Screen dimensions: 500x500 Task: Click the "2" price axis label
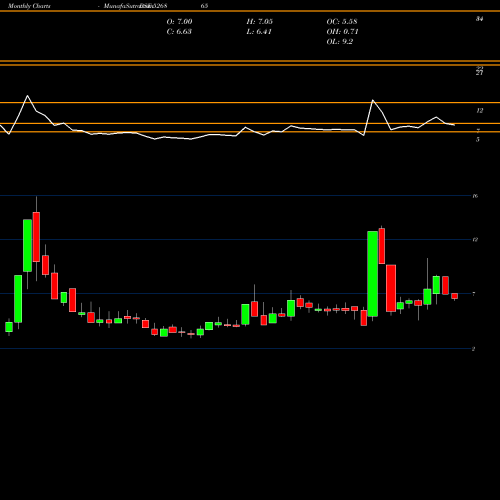pyautogui.click(x=473, y=349)
